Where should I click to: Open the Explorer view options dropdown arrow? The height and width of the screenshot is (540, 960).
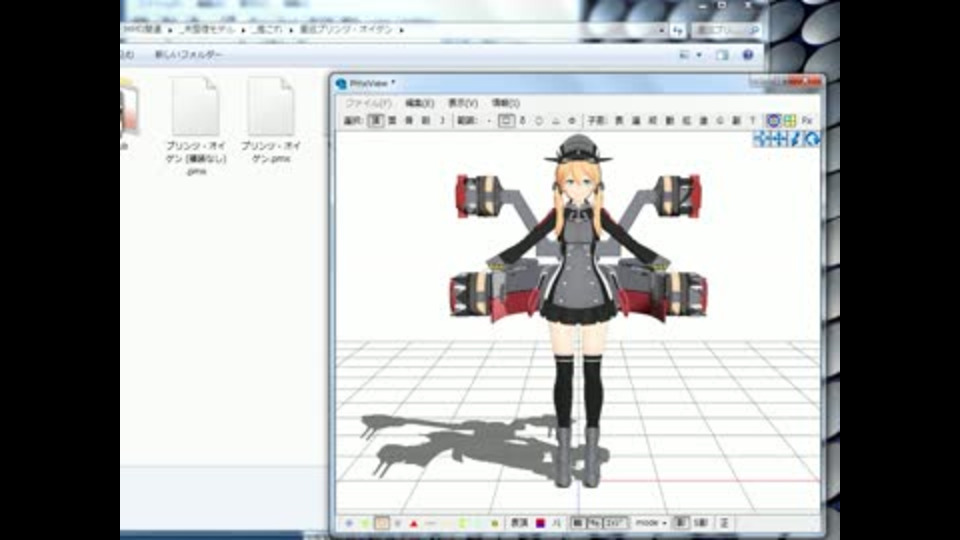699,55
